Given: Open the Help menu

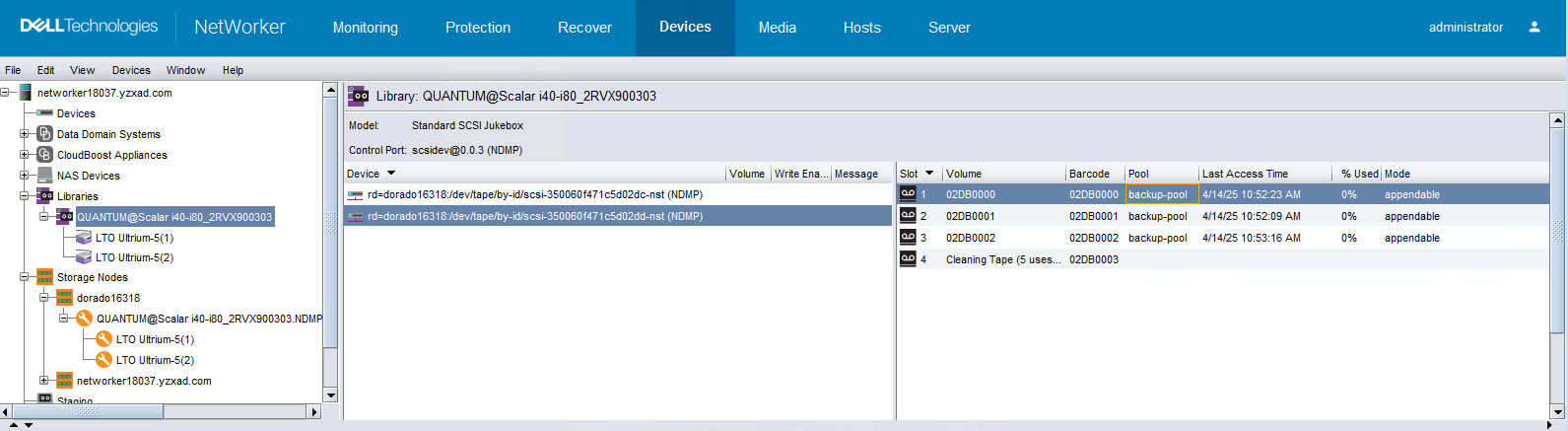Looking at the screenshot, I should (233, 70).
